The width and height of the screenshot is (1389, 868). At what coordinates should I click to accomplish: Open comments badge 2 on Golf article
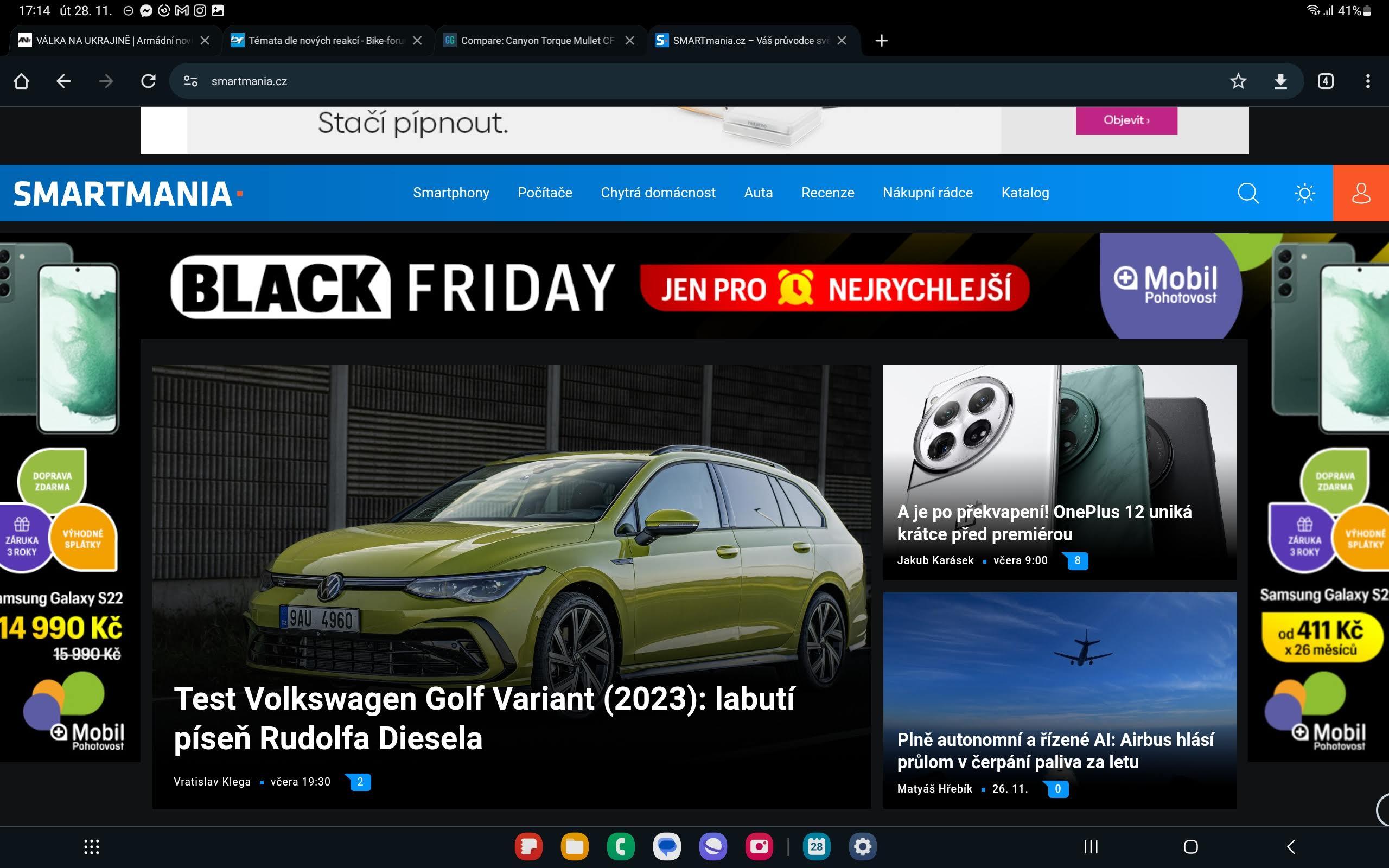point(359,781)
